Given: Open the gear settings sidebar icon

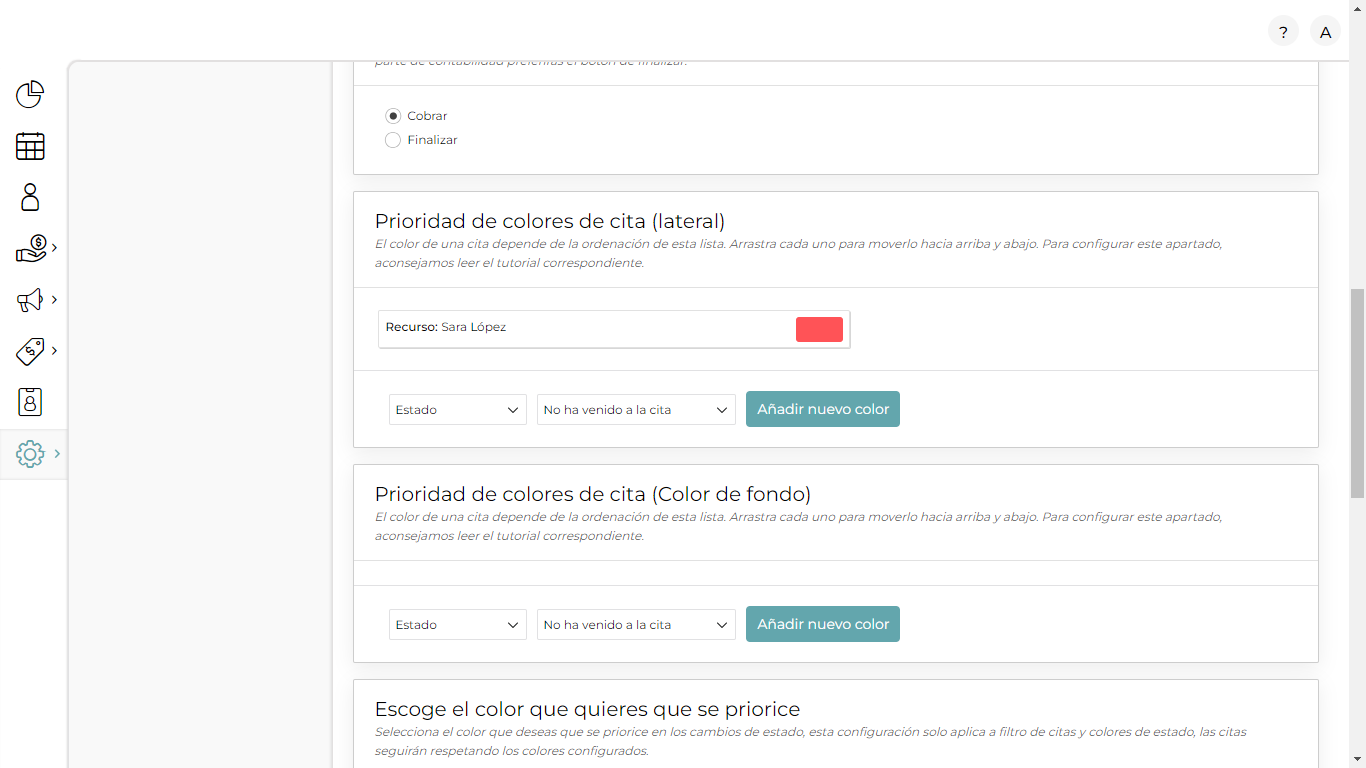Looking at the screenshot, I should [30, 454].
